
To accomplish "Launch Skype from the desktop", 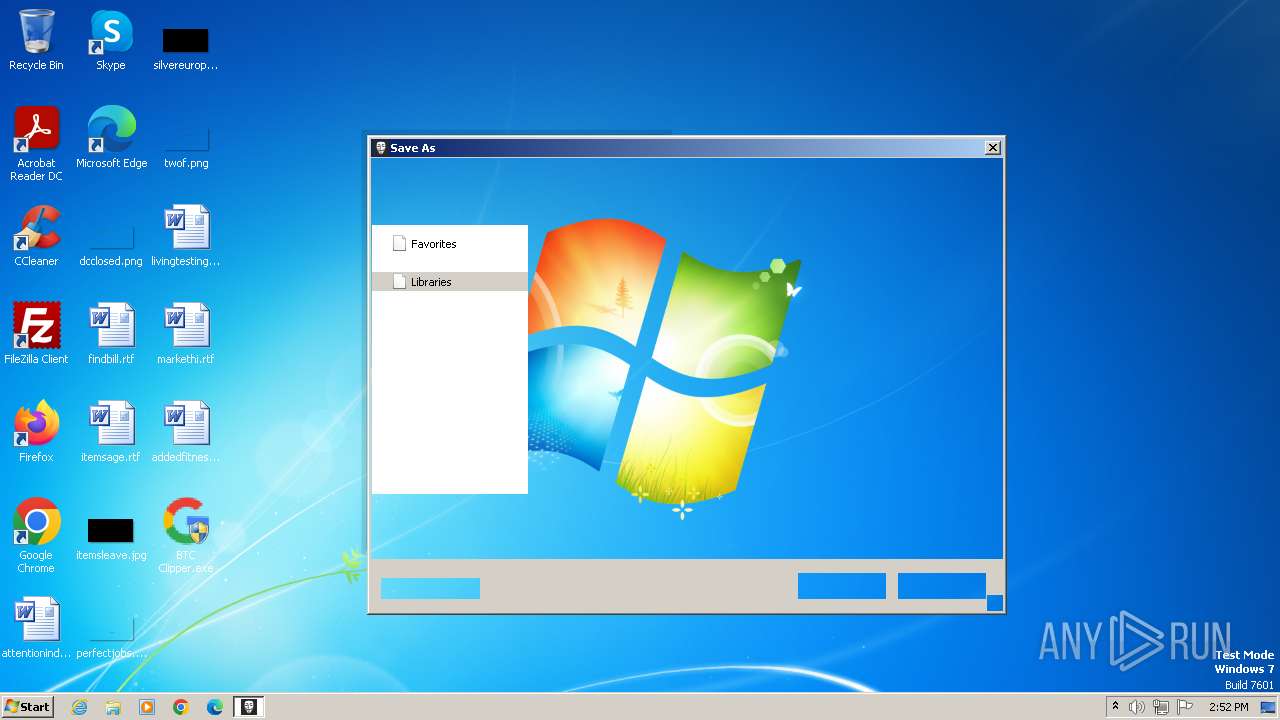I will [x=111, y=40].
